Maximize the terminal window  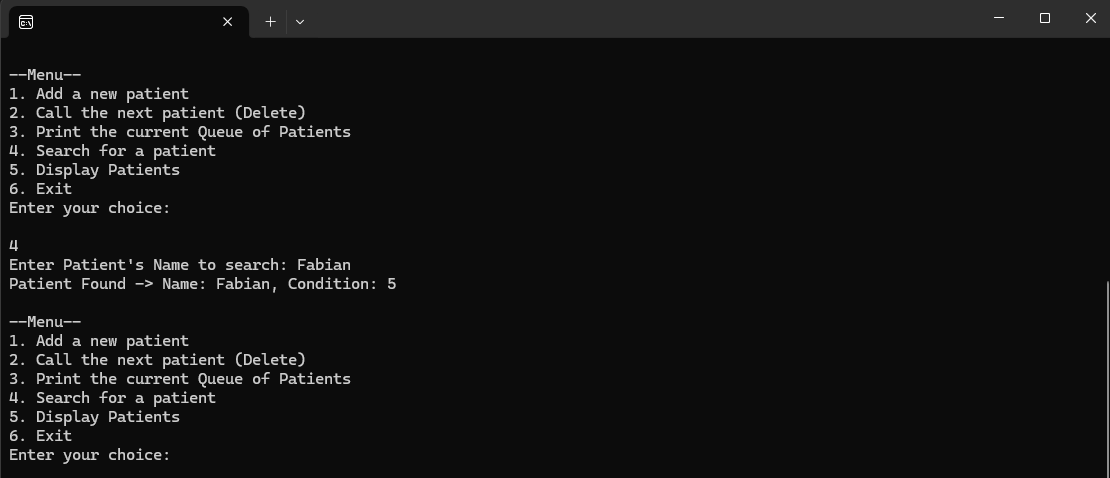click(x=1045, y=18)
